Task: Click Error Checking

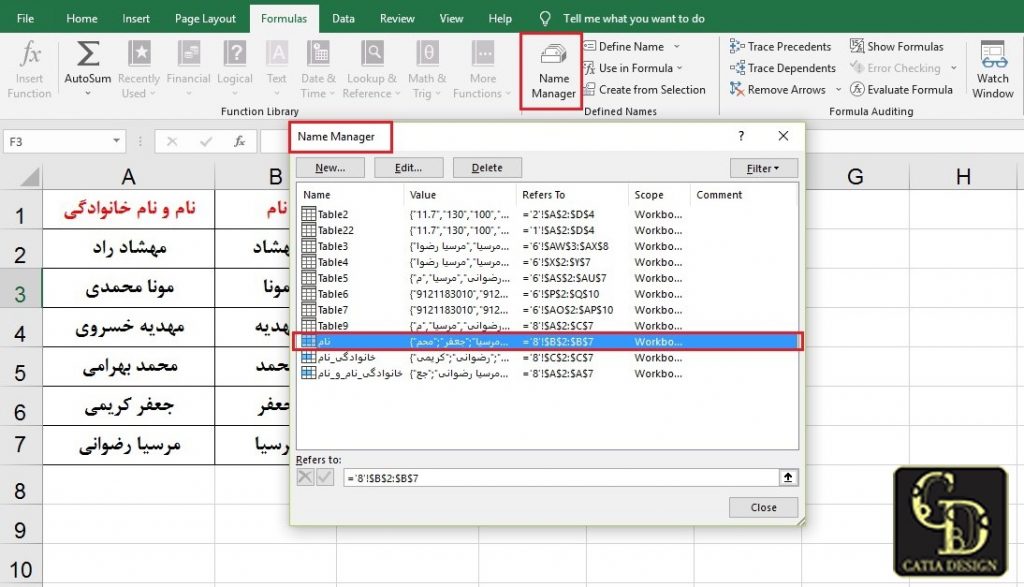Action: click(x=895, y=68)
